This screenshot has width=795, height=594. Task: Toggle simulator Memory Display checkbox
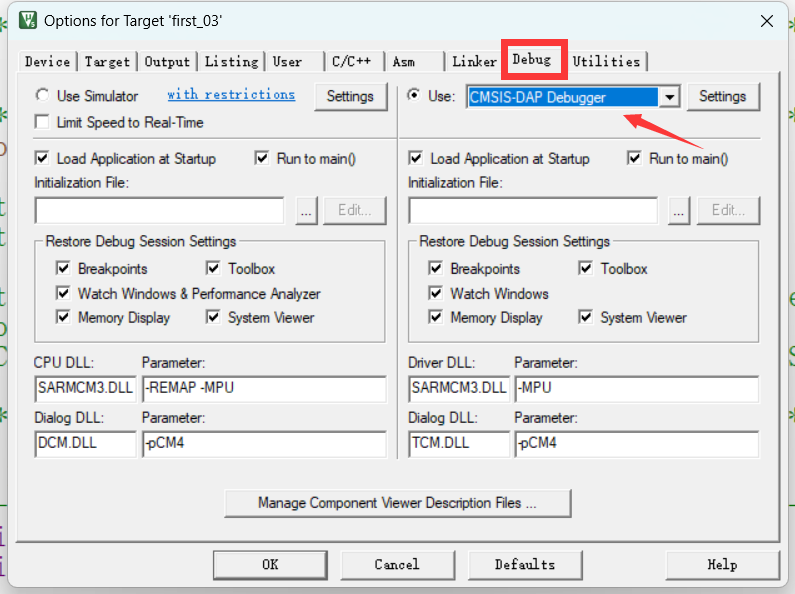coord(63,317)
